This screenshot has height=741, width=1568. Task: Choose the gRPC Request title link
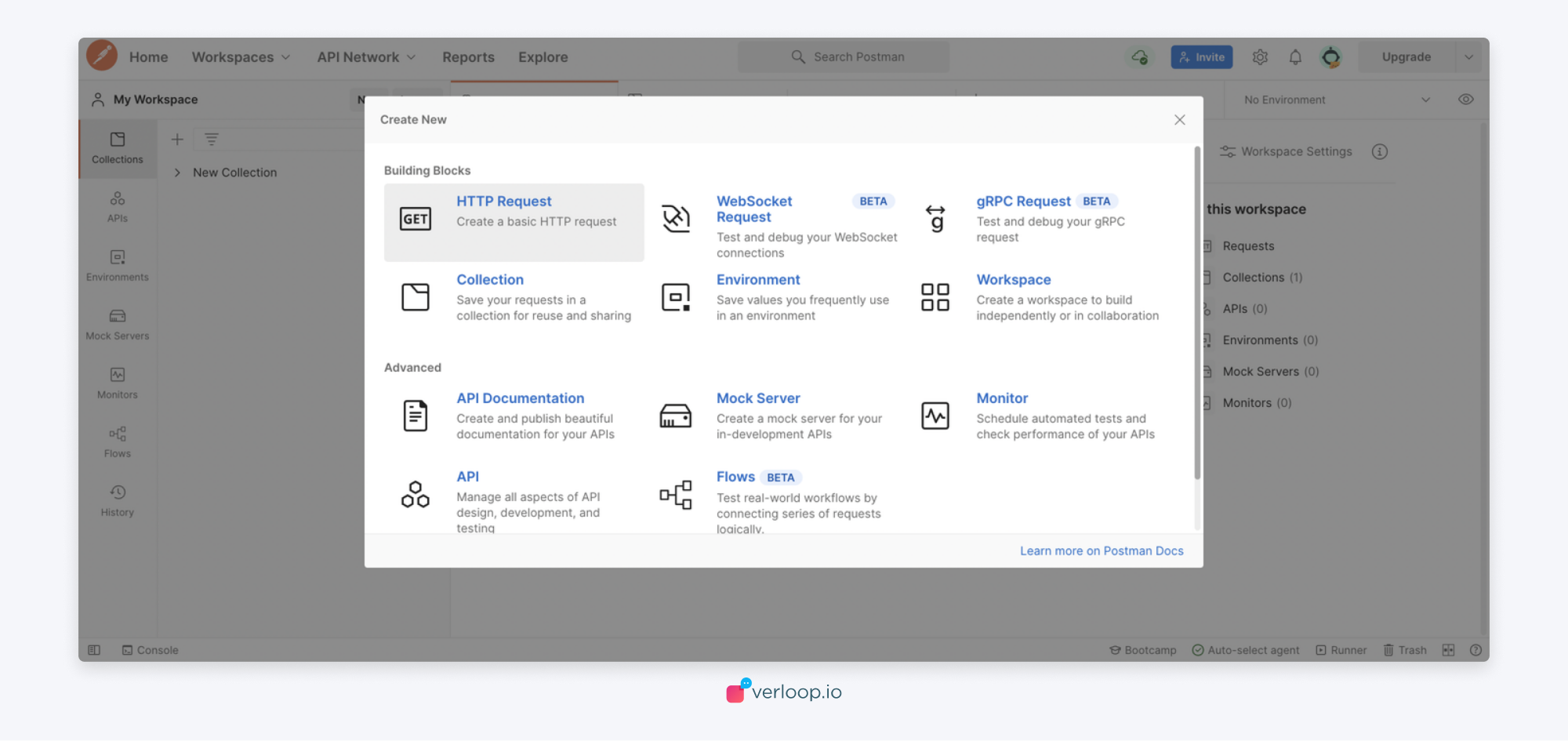point(1023,202)
